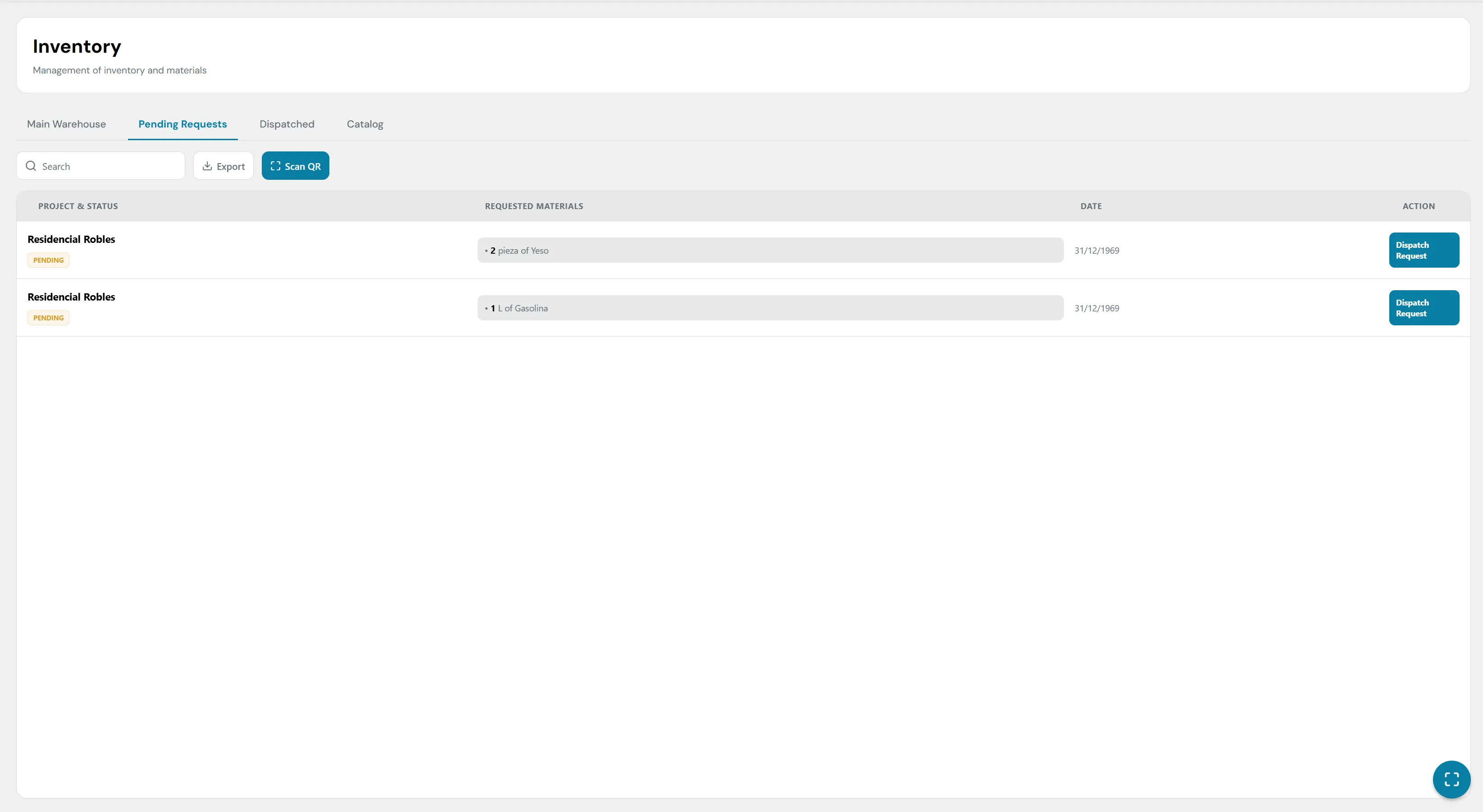Image resolution: width=1483 pixels, height=812 pixels.
Task: Dispatch Request for the Gasolina row
Action: click(x=1424, y=307)
